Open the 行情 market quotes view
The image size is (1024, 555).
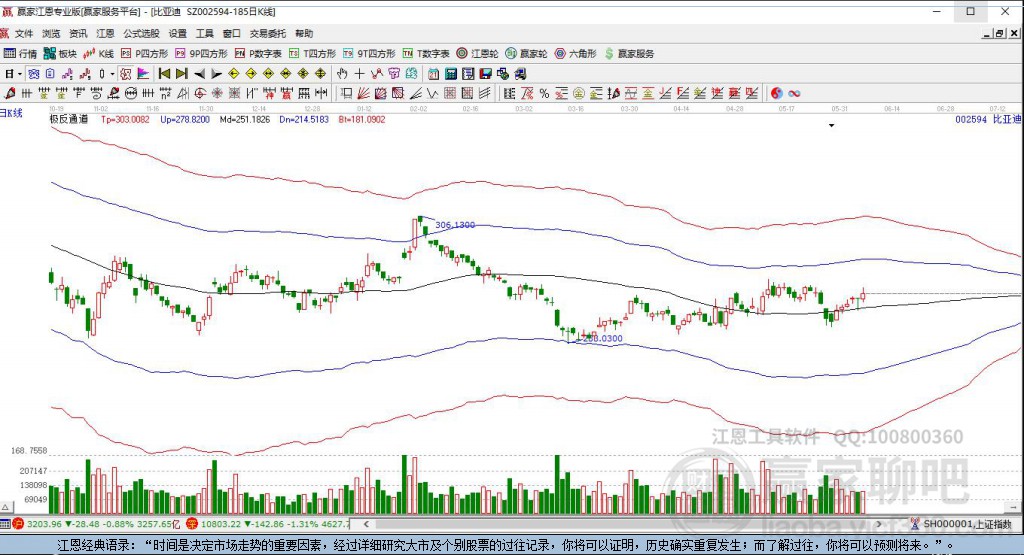click(x=20, y=54)
